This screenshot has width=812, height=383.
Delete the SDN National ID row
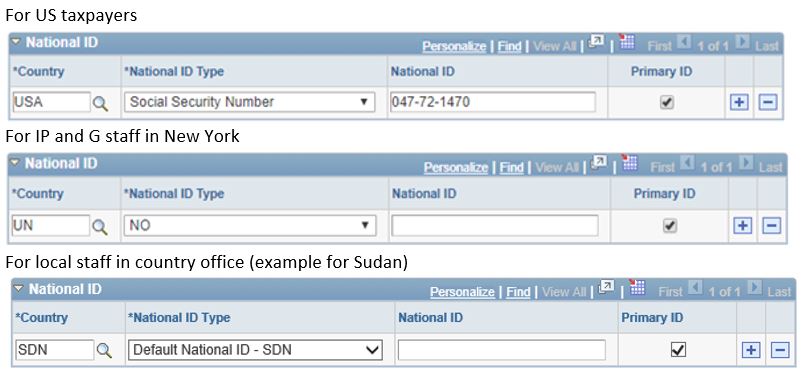coord(779,350)
